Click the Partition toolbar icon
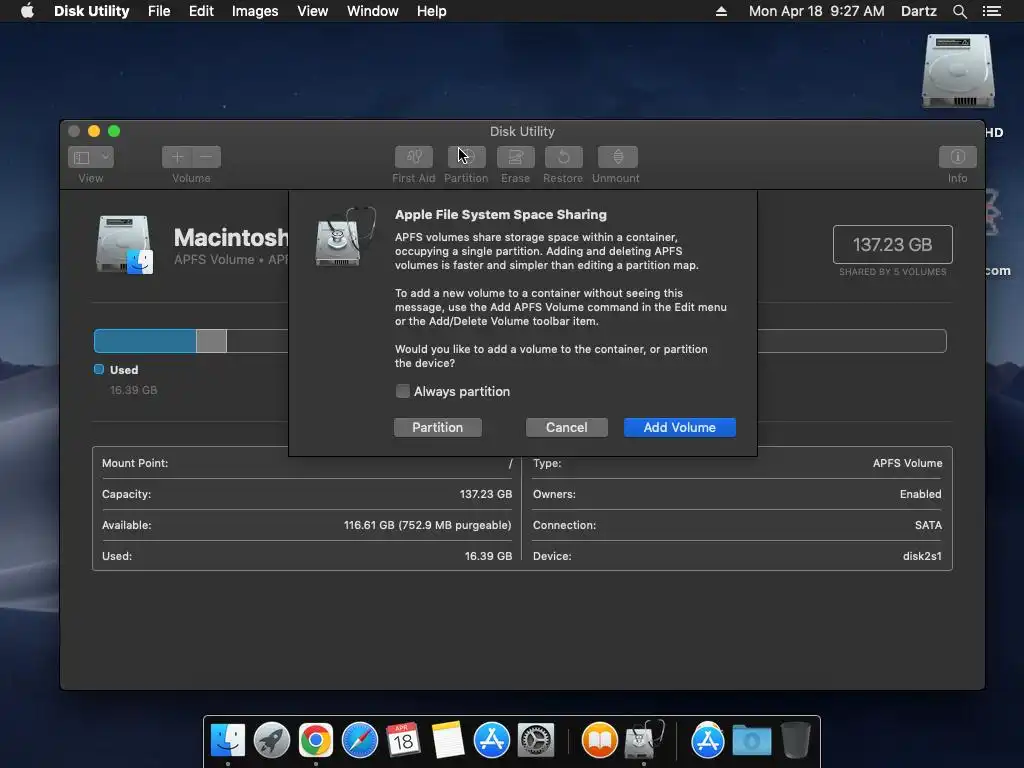Image resolution: width=1024 pixels, height=768 pixels. pyautogui.click(x=466, y=157)
